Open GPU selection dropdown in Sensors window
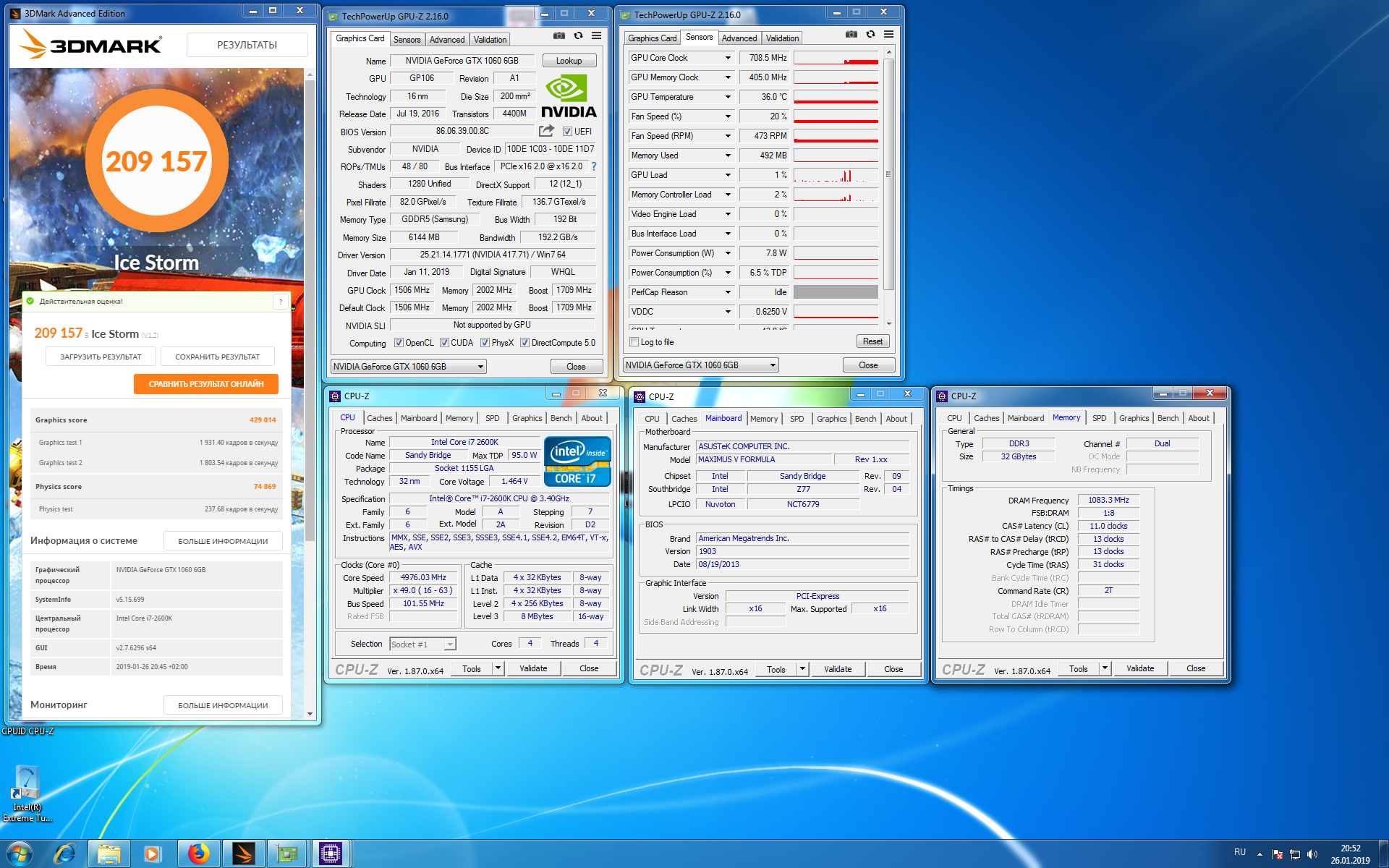 click(x=701, y=365)
